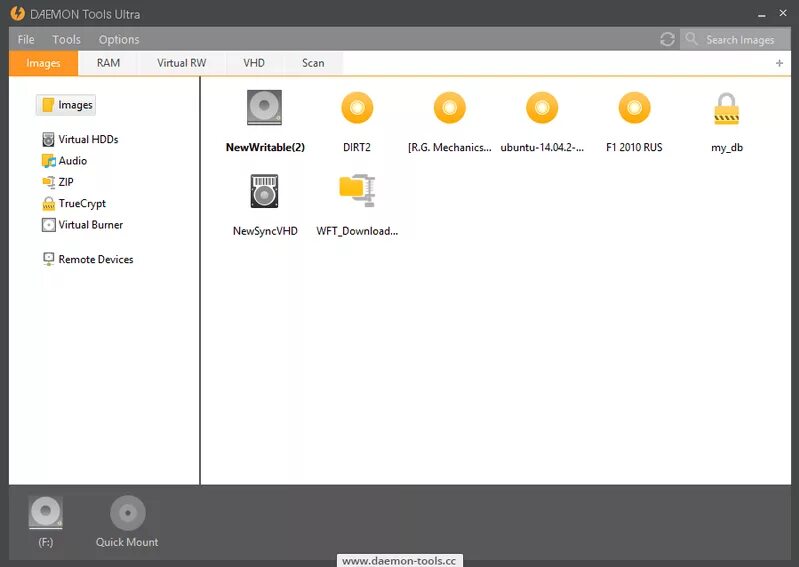The image size is (799, 567).
Task: Focus the Search Images field
Action: (735, 39)
